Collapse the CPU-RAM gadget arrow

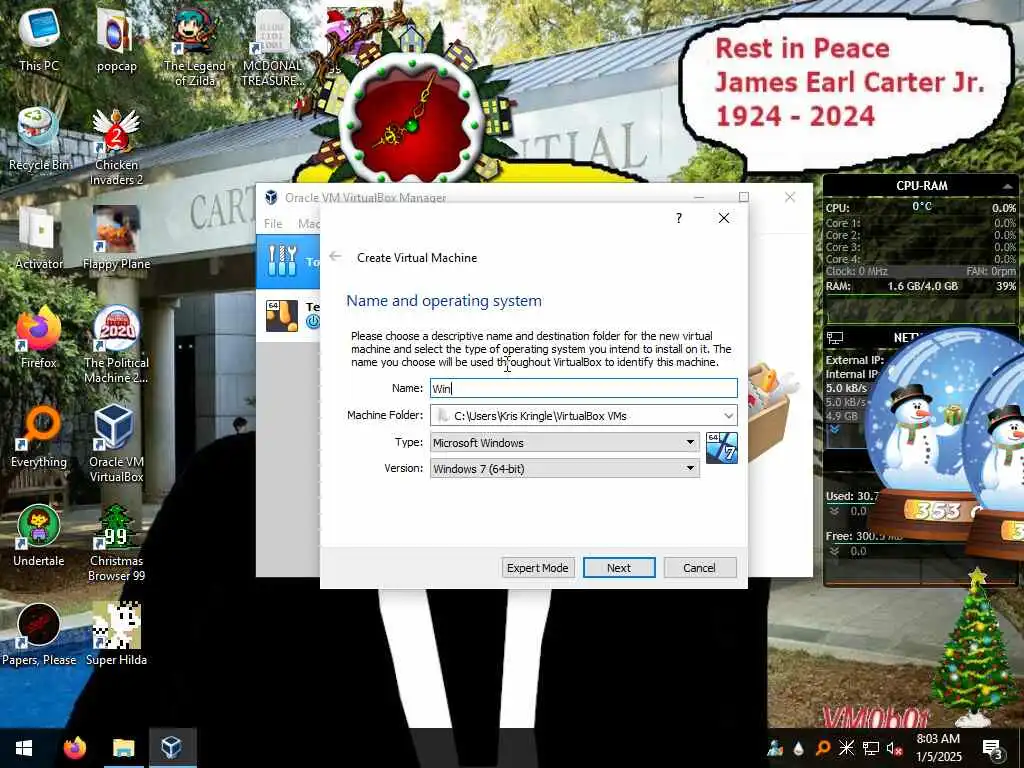[1006, 187]
